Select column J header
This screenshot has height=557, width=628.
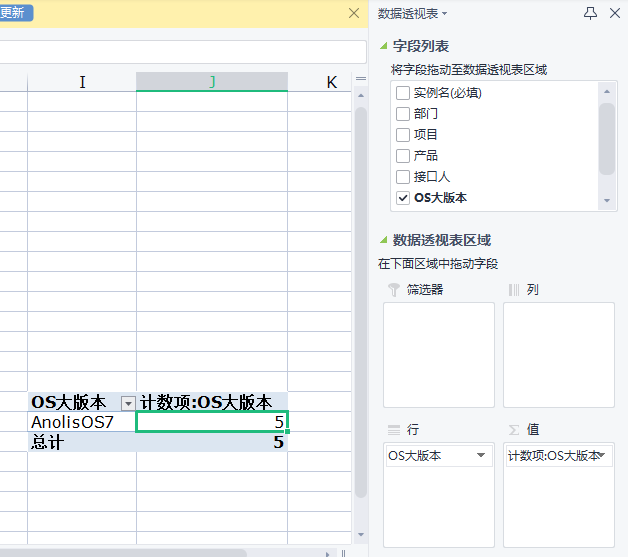212,82
